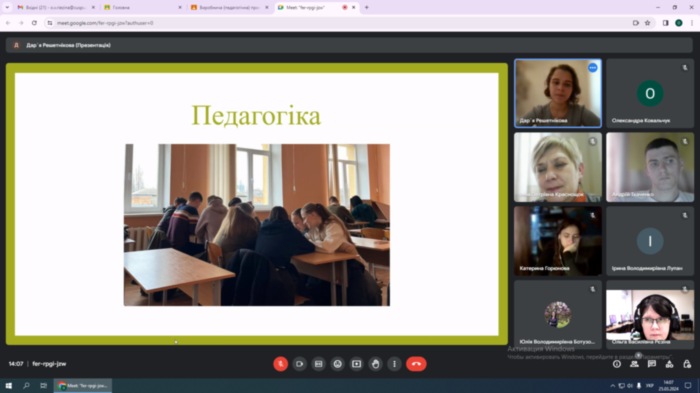Open the emoji reactions button
Viewport: 700px width, 393px height.
pos(338,364)
